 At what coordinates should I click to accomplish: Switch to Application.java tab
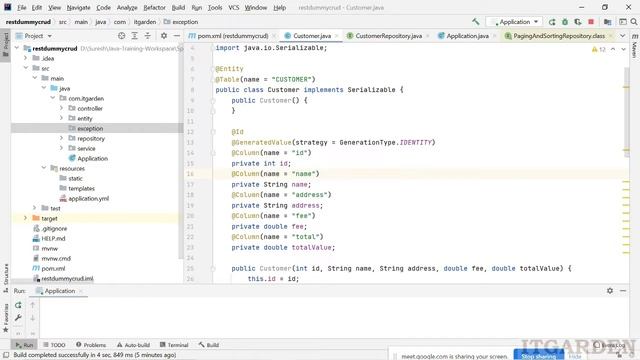click(x=467, y=36)
